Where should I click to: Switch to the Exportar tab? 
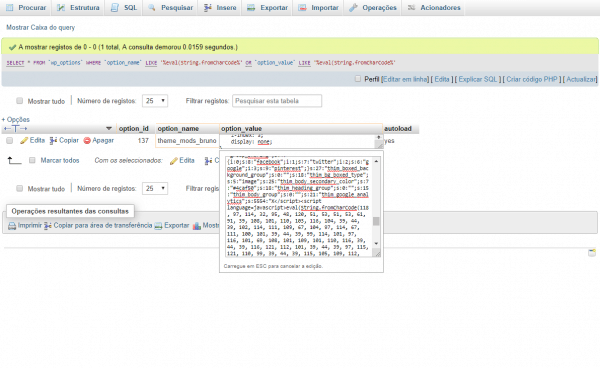[267, 8]
